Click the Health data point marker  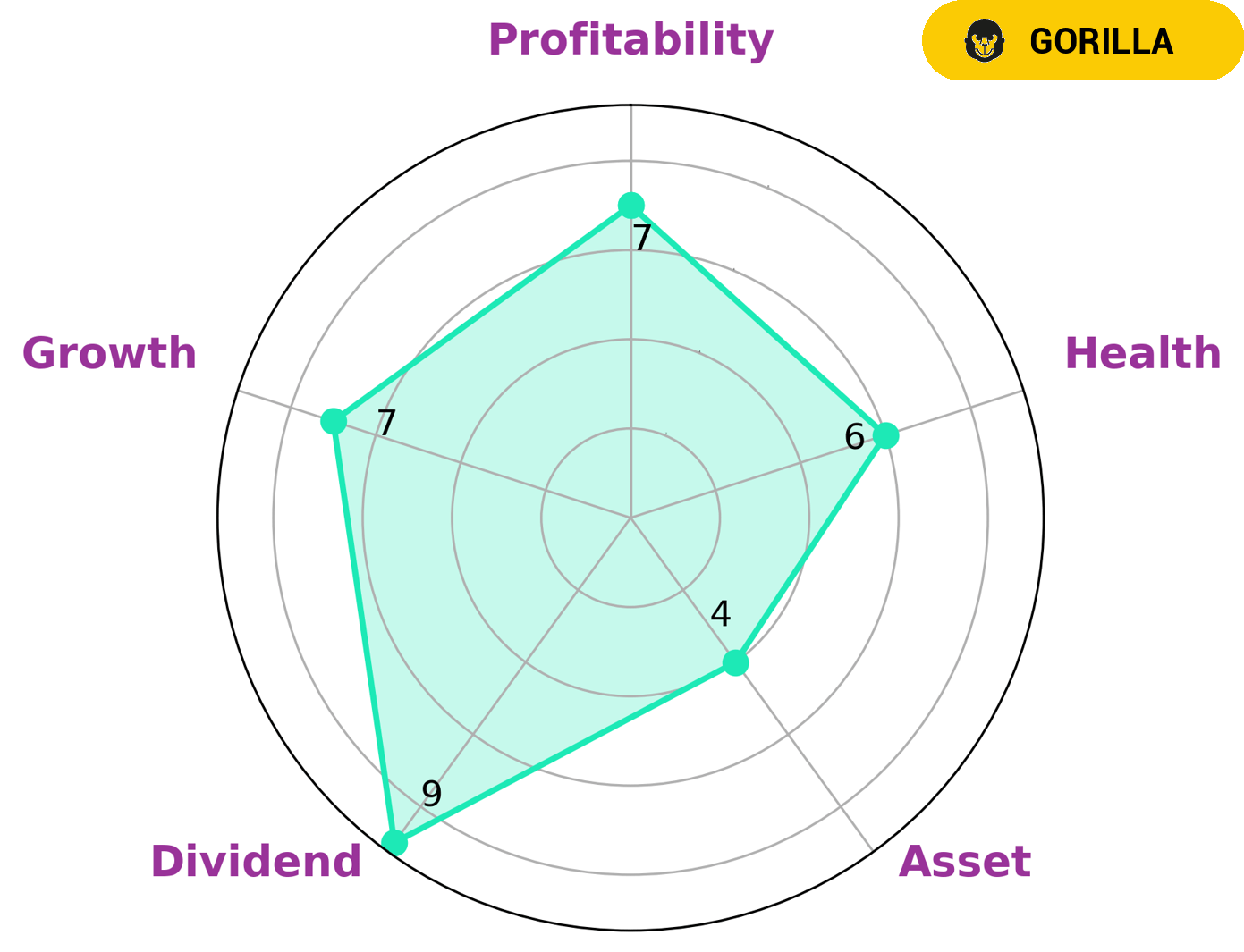pos(885,435)
